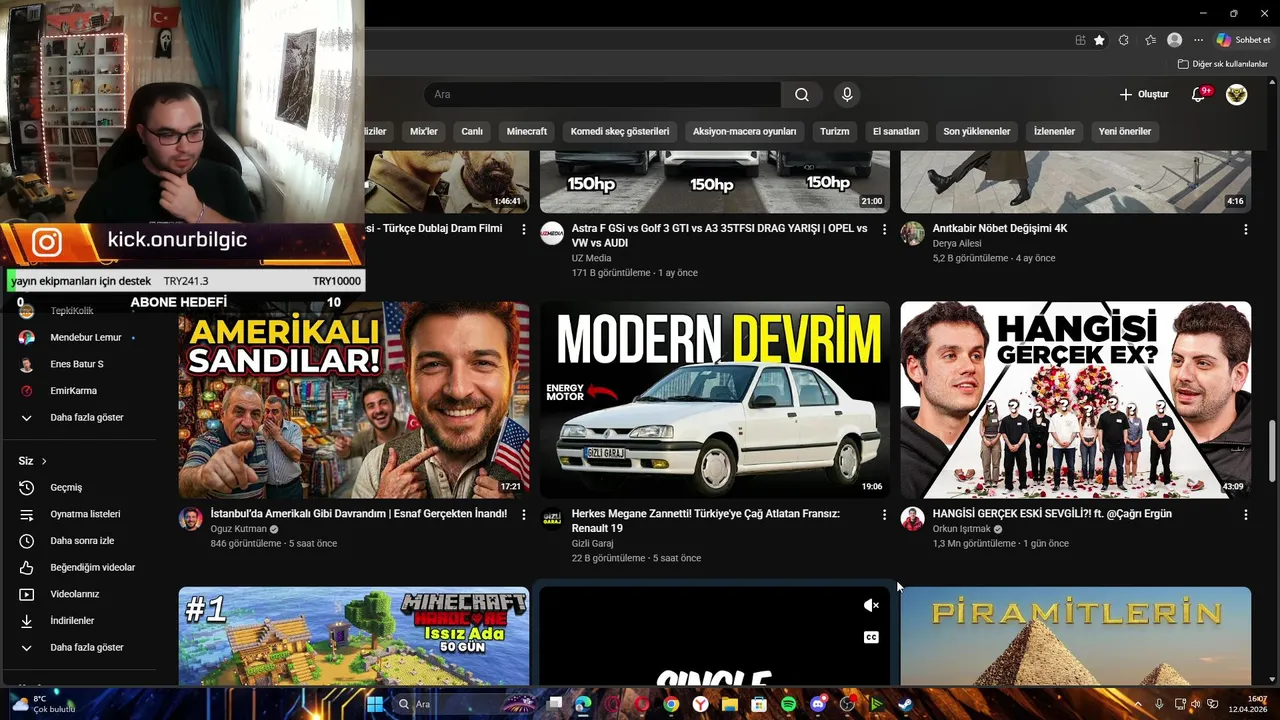This screenshot has height=720, width=1280.
Task: Open options menu for Hangisi Gerçek Eski Sevgili video
Action: [x=1245, y=514]
